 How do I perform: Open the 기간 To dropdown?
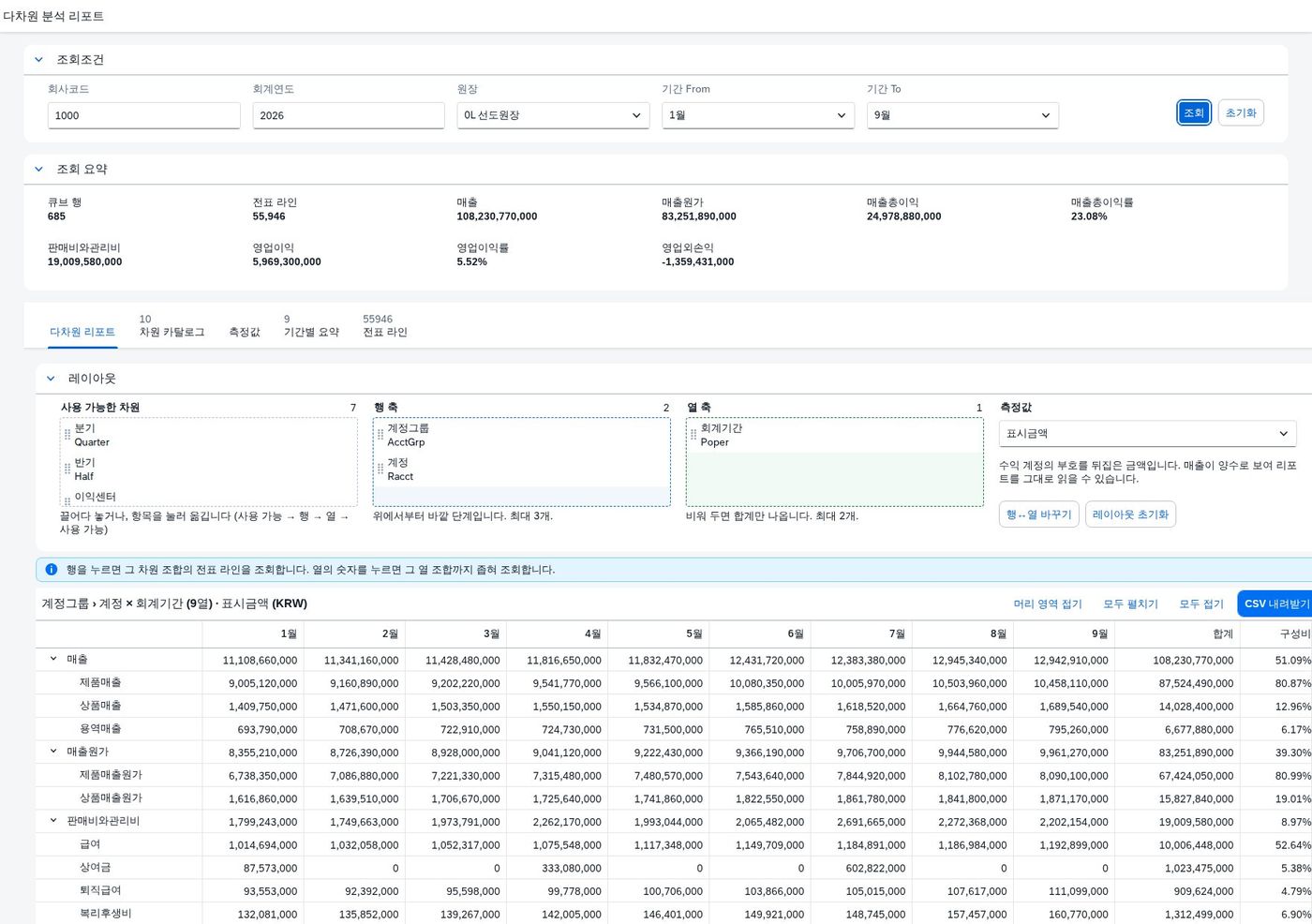point(962,115)
